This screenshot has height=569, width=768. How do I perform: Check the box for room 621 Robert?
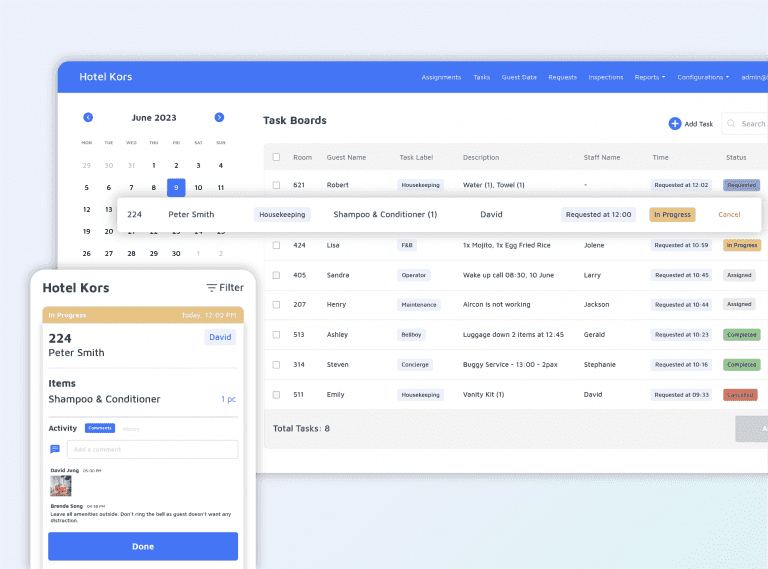[x=276, y=185]
